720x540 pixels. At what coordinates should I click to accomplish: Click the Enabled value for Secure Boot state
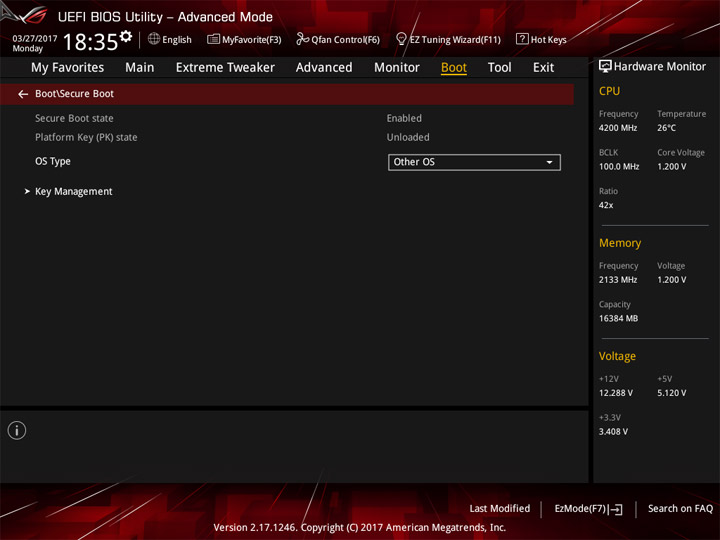404,118
